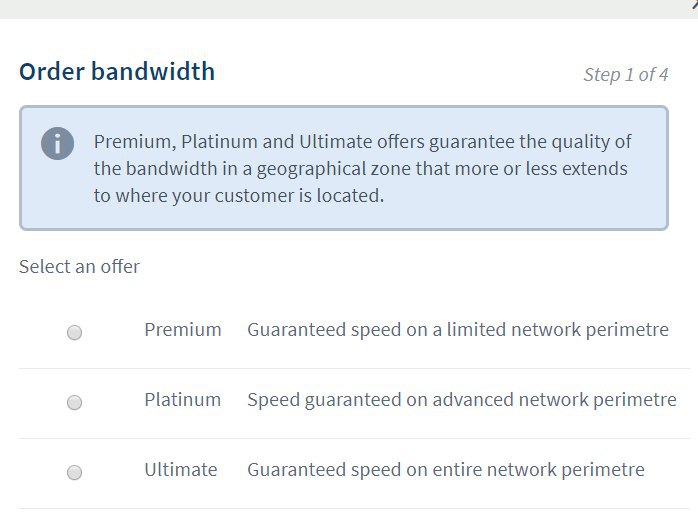Select the Premium offer radio button
The height and width of the screenshot is (527, 698).
(74, 333)
